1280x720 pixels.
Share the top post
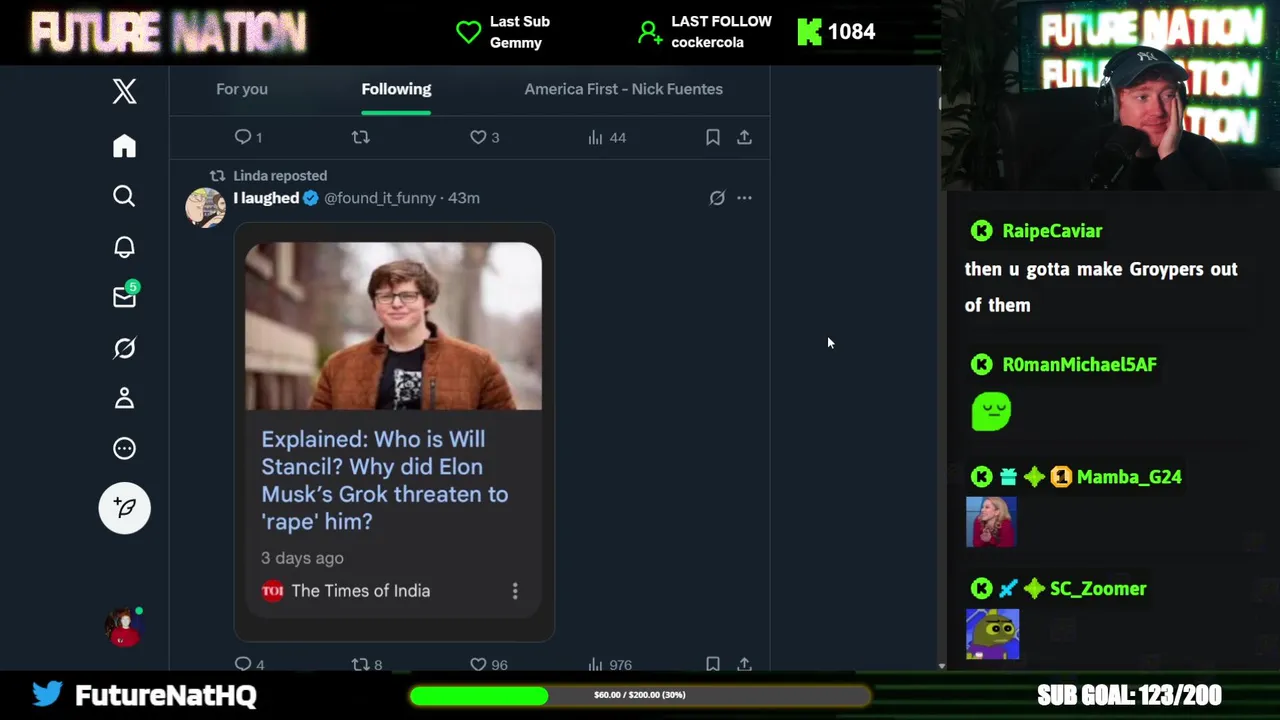744,137
